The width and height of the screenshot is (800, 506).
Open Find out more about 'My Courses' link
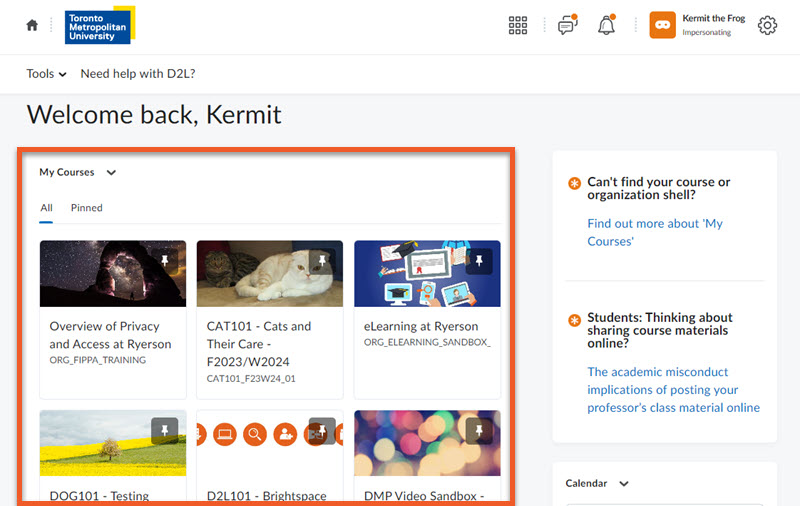tap(655, 232)
